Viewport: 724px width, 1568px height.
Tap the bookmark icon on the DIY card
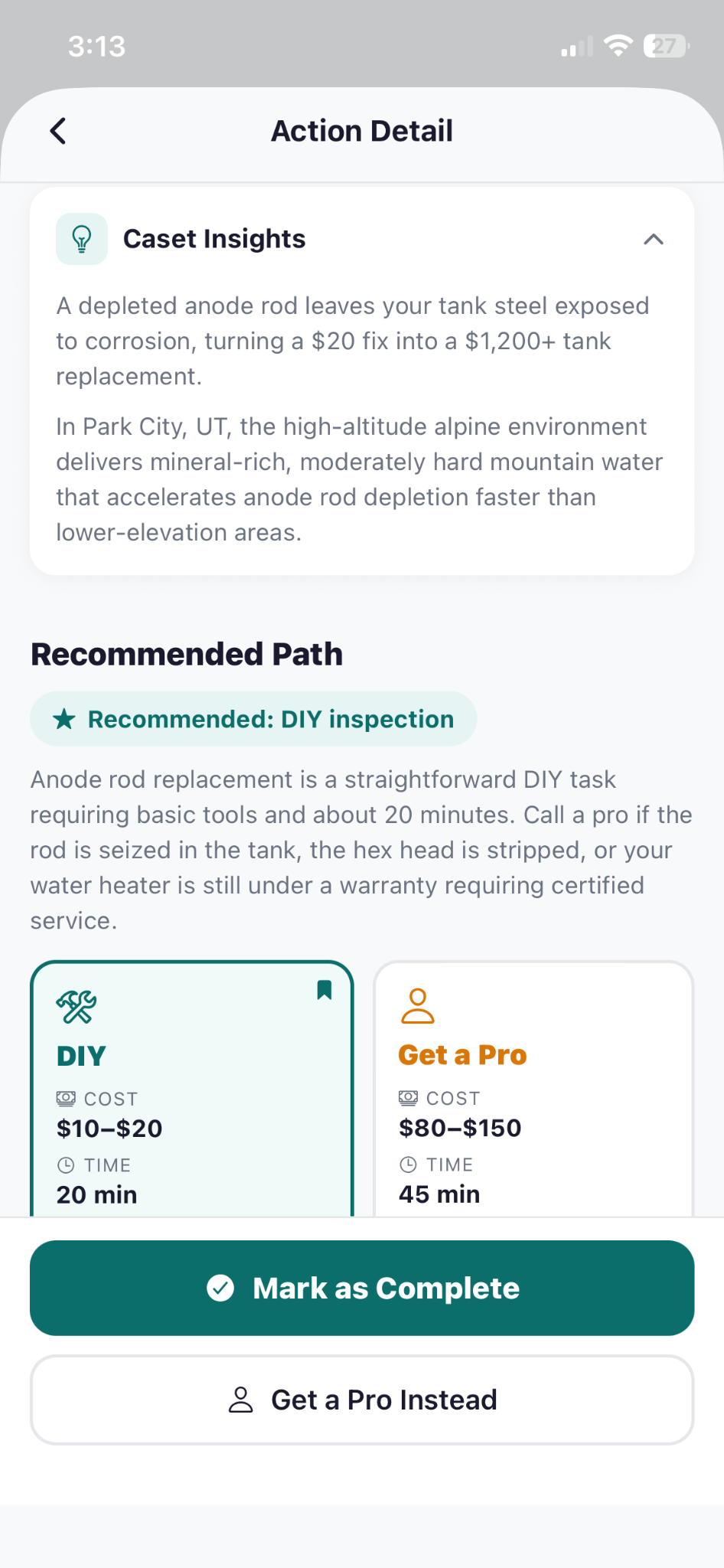(x=324, y=990)
